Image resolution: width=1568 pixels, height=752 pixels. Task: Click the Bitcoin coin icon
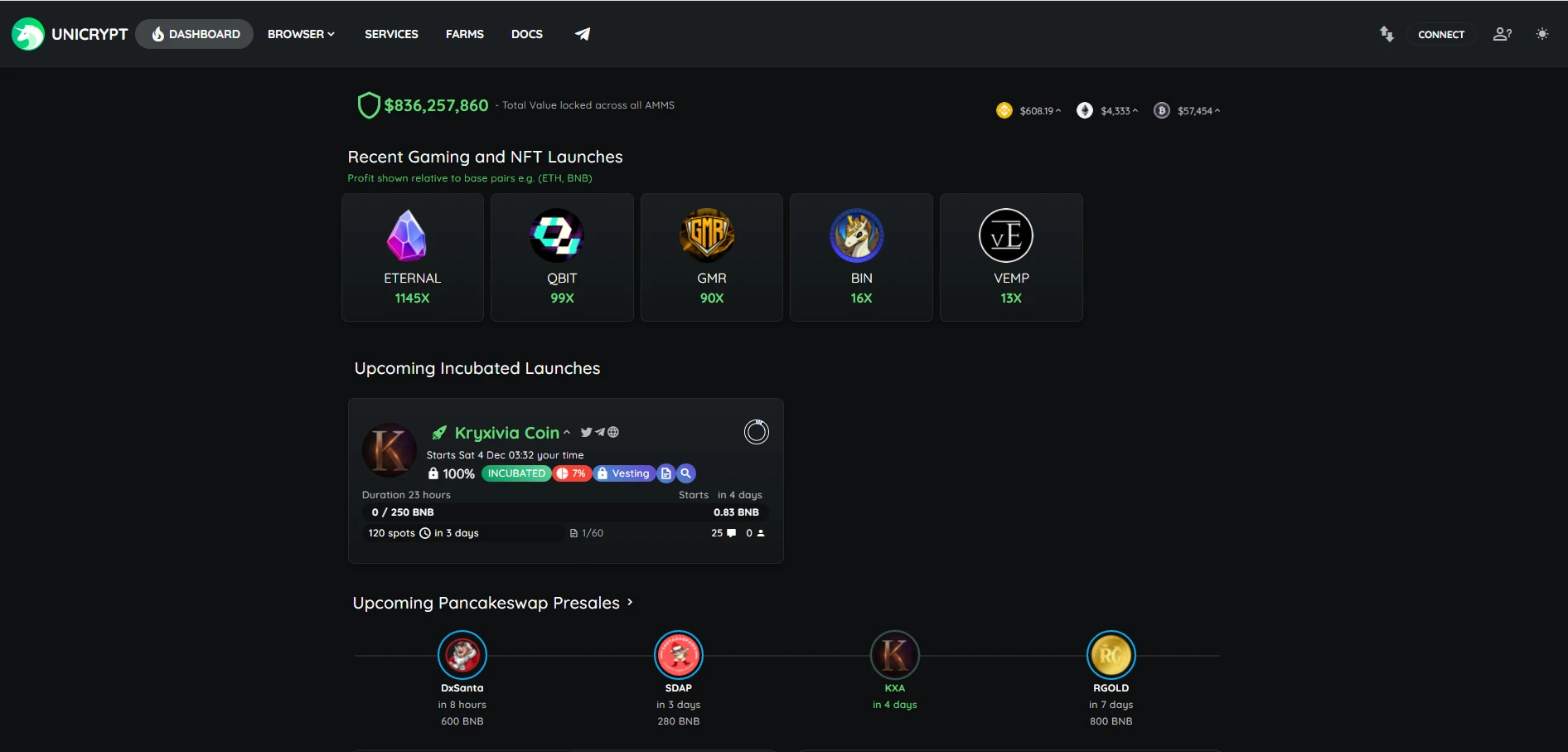(x=1162, y=110)
